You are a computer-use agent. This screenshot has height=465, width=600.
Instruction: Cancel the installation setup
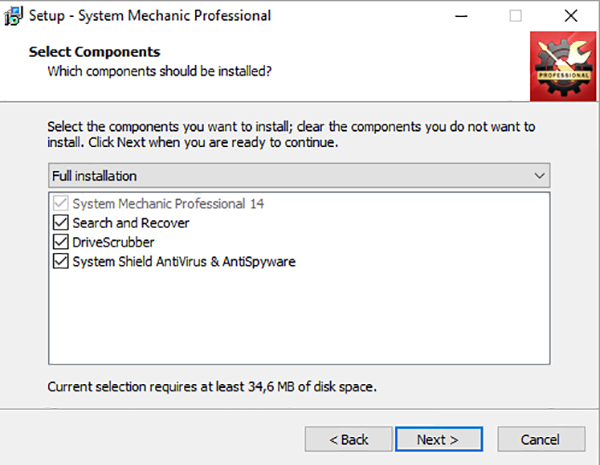click(547, 439)
